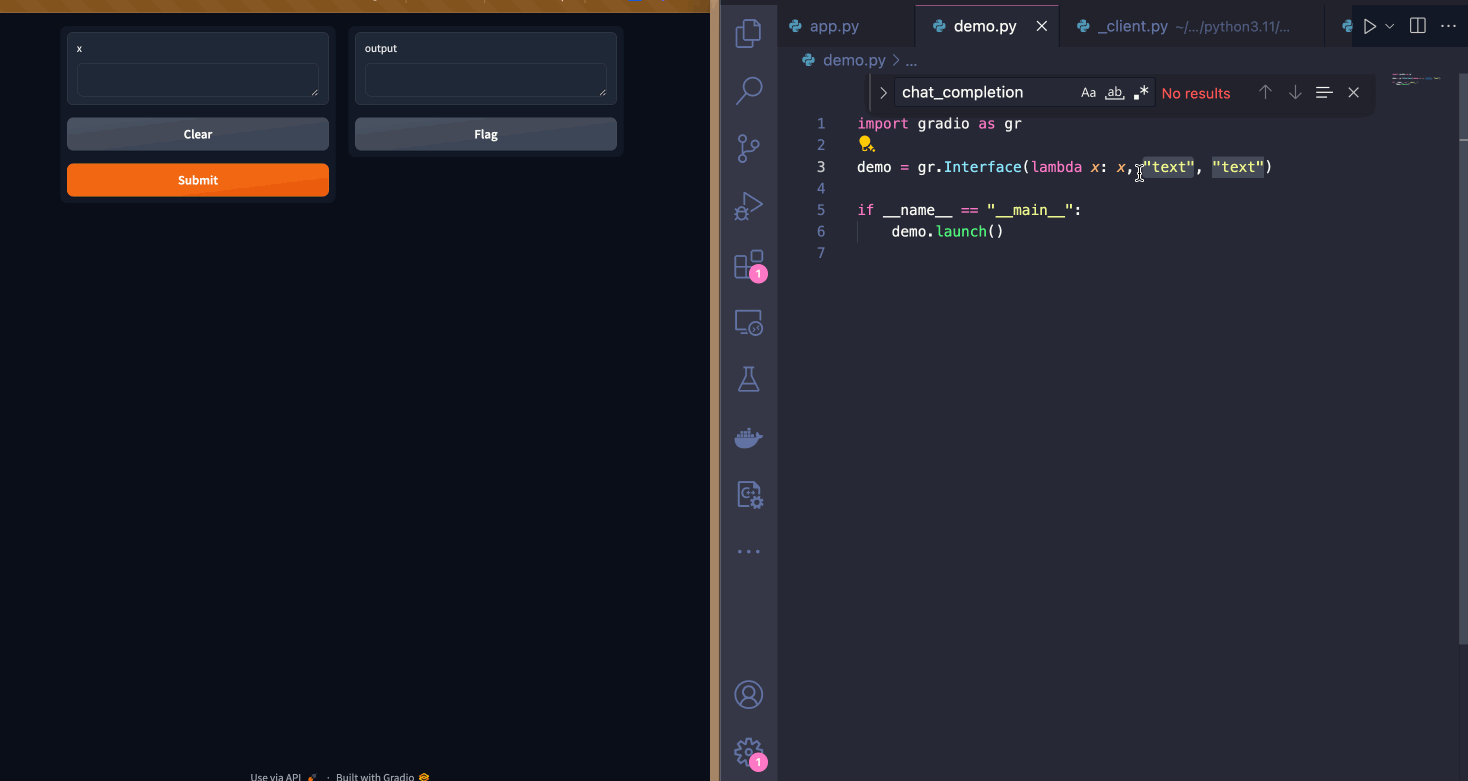Open the Testing flask view

748,379
